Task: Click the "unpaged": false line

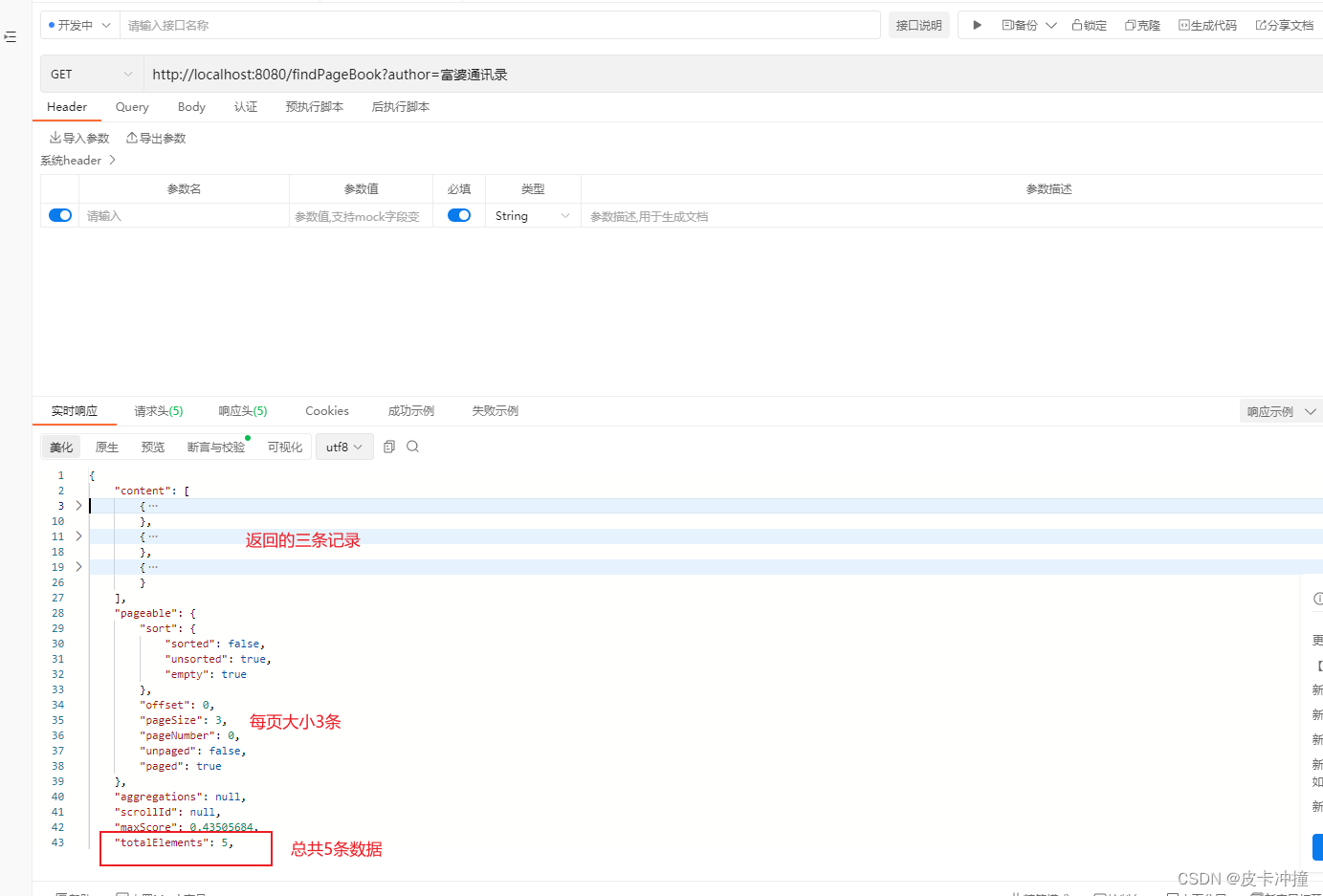Action: coord(192,751)
